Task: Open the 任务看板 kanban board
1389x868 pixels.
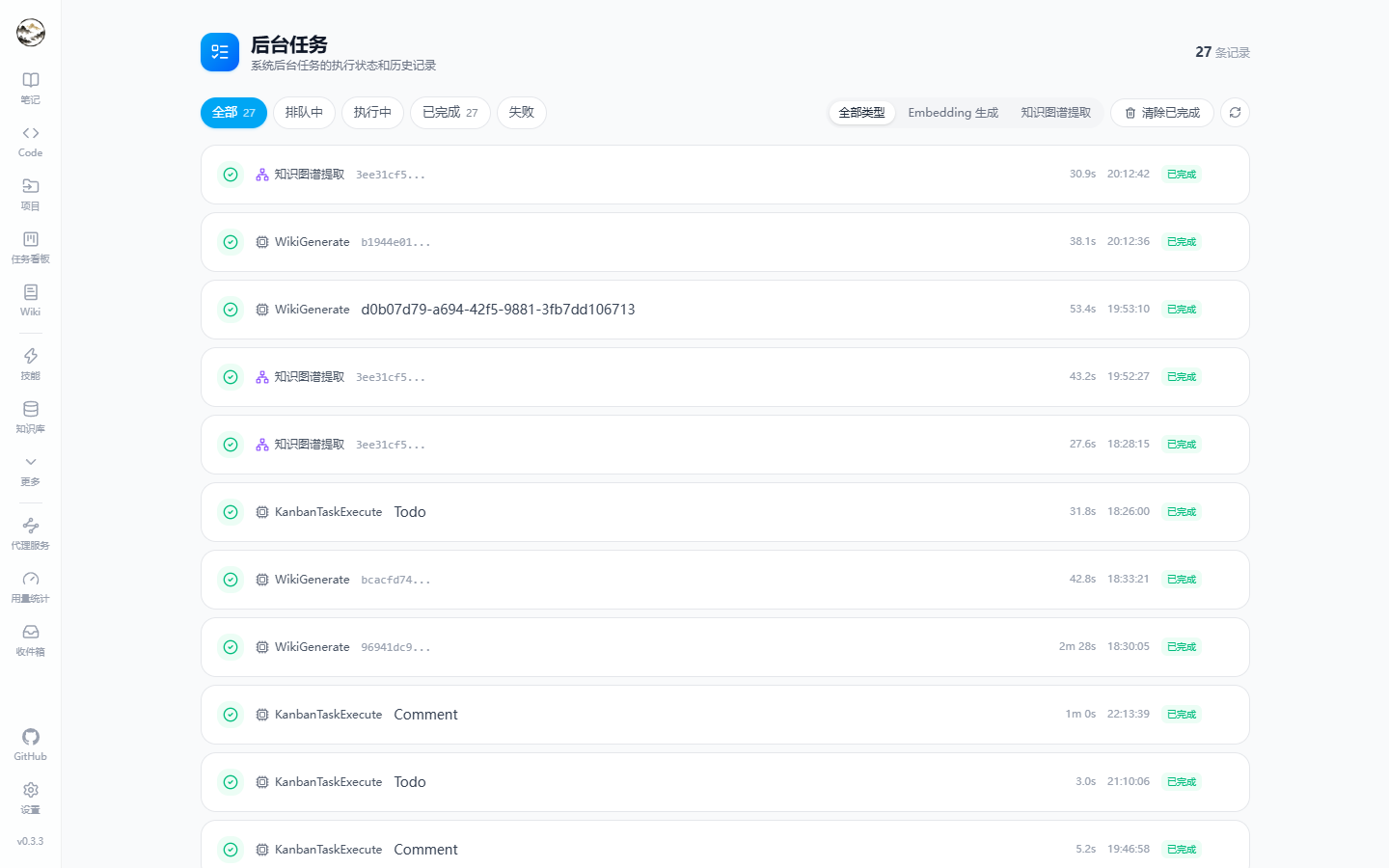Action: (x=30, y=247)
